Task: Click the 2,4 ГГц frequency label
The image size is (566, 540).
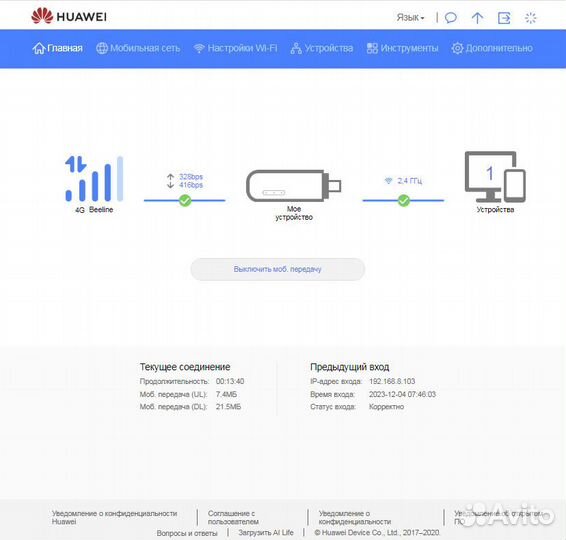Action: point(410,180)
